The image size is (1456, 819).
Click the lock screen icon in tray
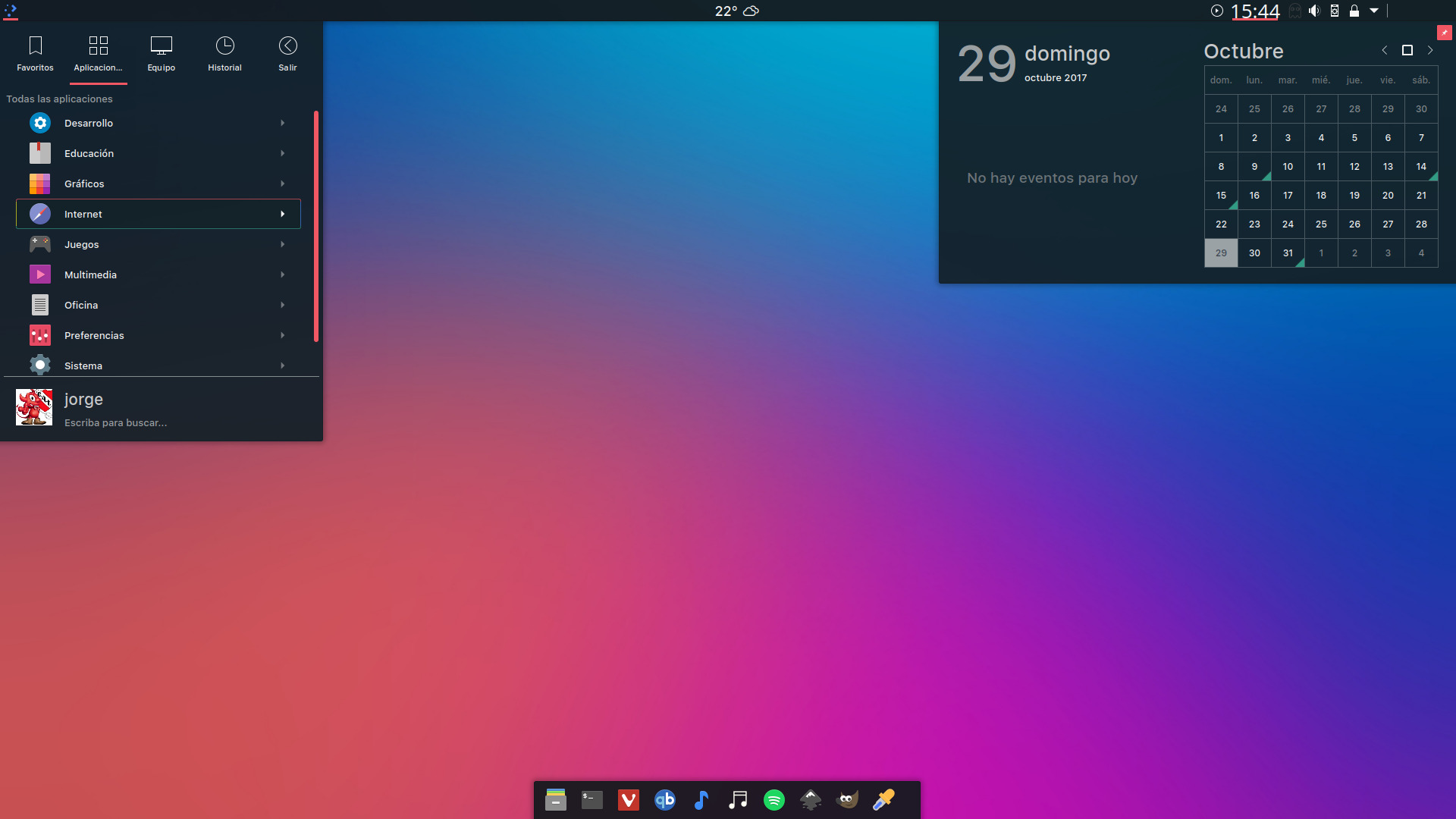1354,11
